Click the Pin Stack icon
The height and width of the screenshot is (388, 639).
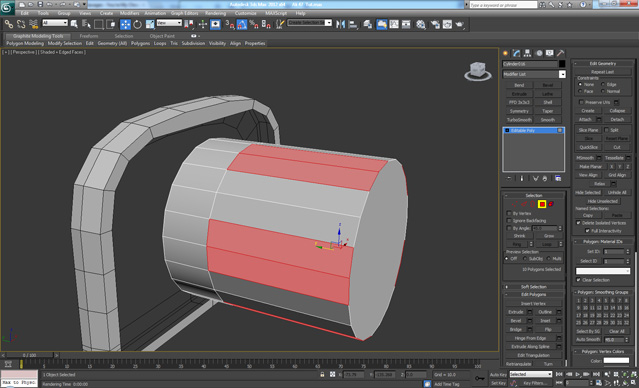click(509, 179)
